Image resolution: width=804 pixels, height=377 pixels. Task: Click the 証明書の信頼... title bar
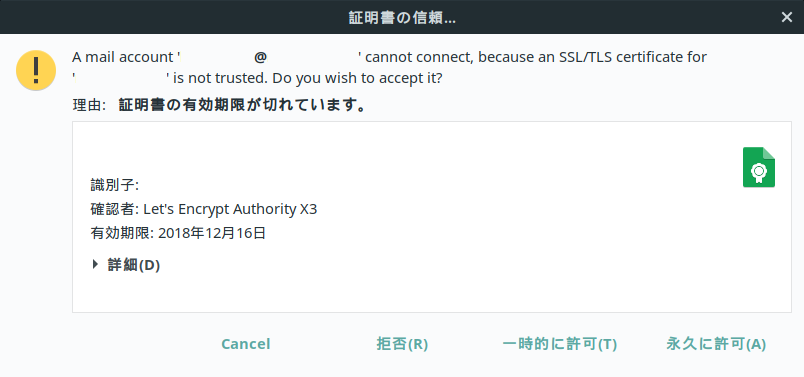(x=402, y=17)
